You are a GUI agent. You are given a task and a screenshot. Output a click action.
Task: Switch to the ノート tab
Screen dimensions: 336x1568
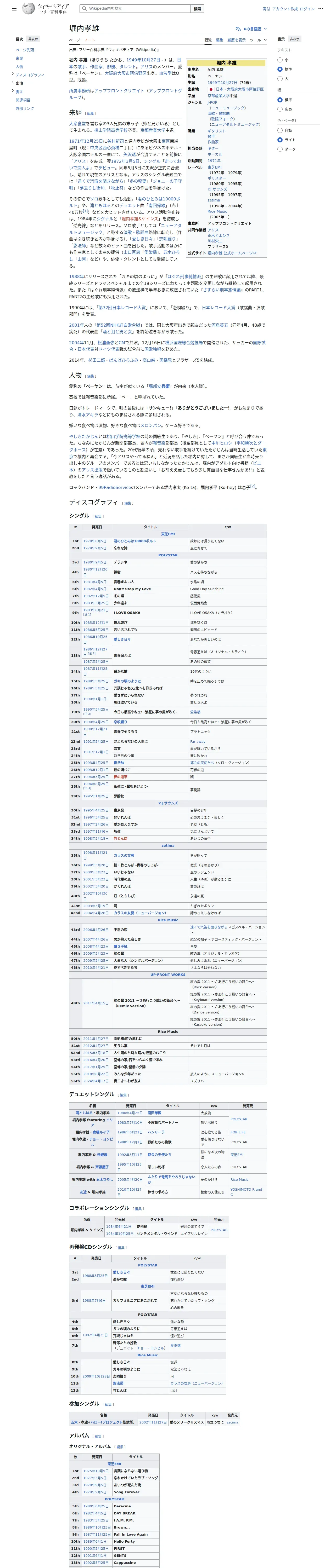point(90,40)
